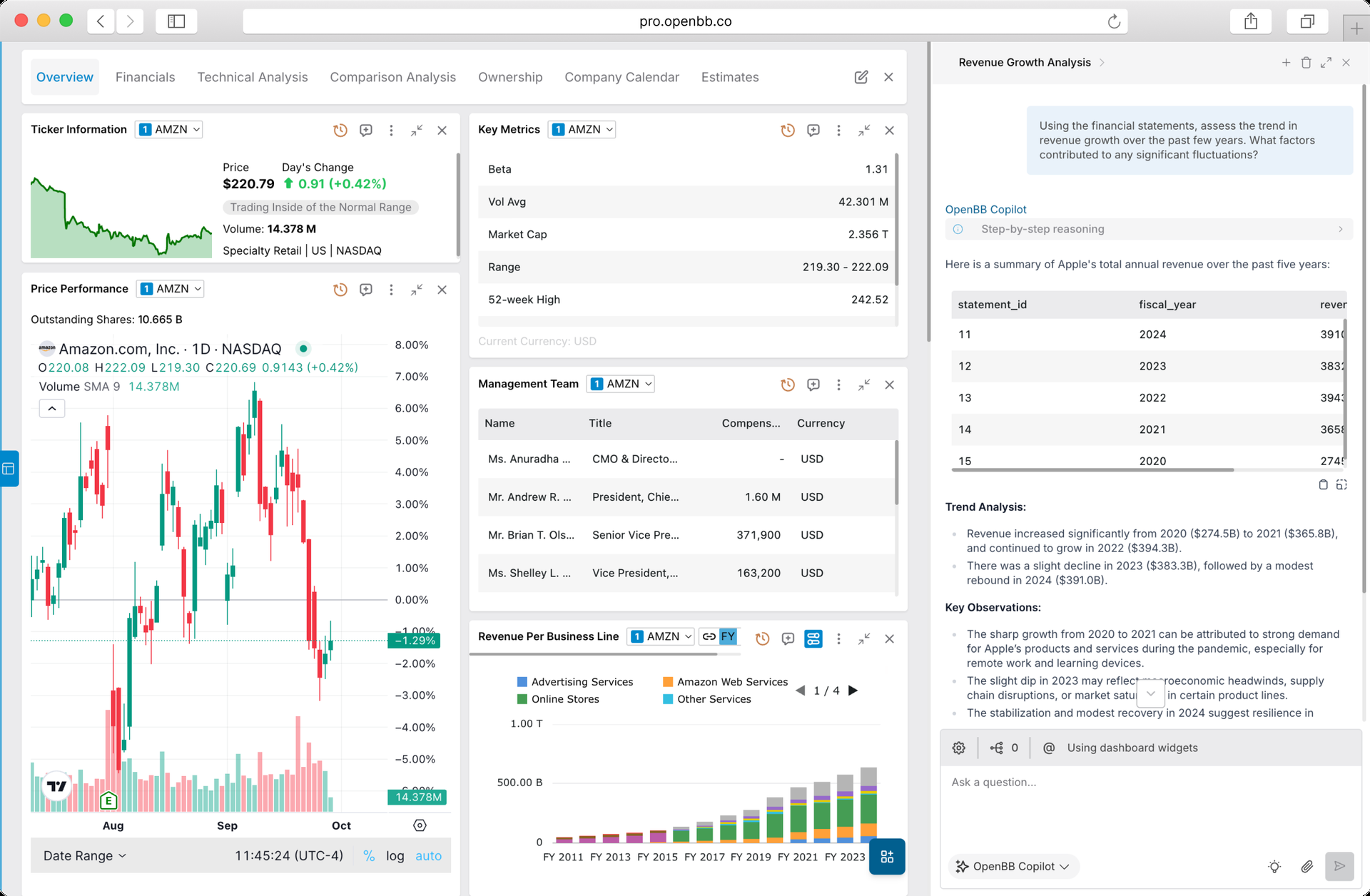Toggle the Amazon Web Services legend series
The width and height of the screenshot is (1370, 896).
click(725, 682)
